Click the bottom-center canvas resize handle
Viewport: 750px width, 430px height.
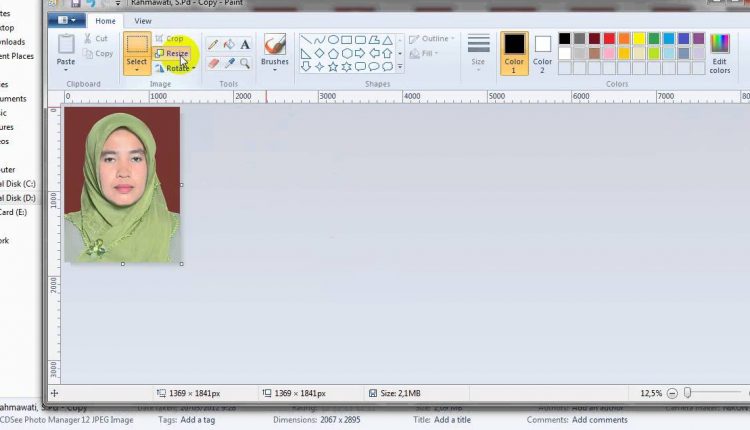pos(123,264)
